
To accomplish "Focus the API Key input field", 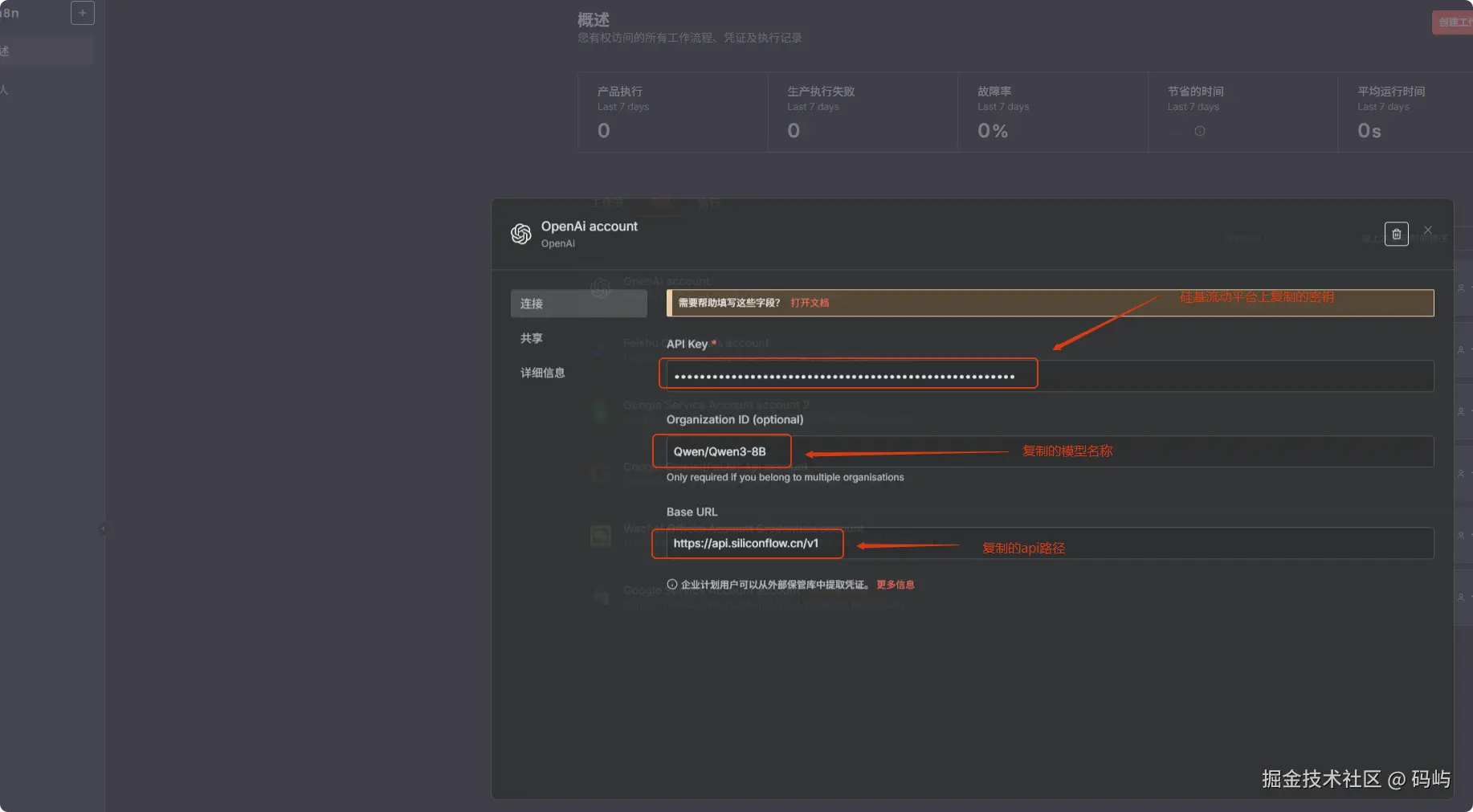I will [x=1050, y=376].
